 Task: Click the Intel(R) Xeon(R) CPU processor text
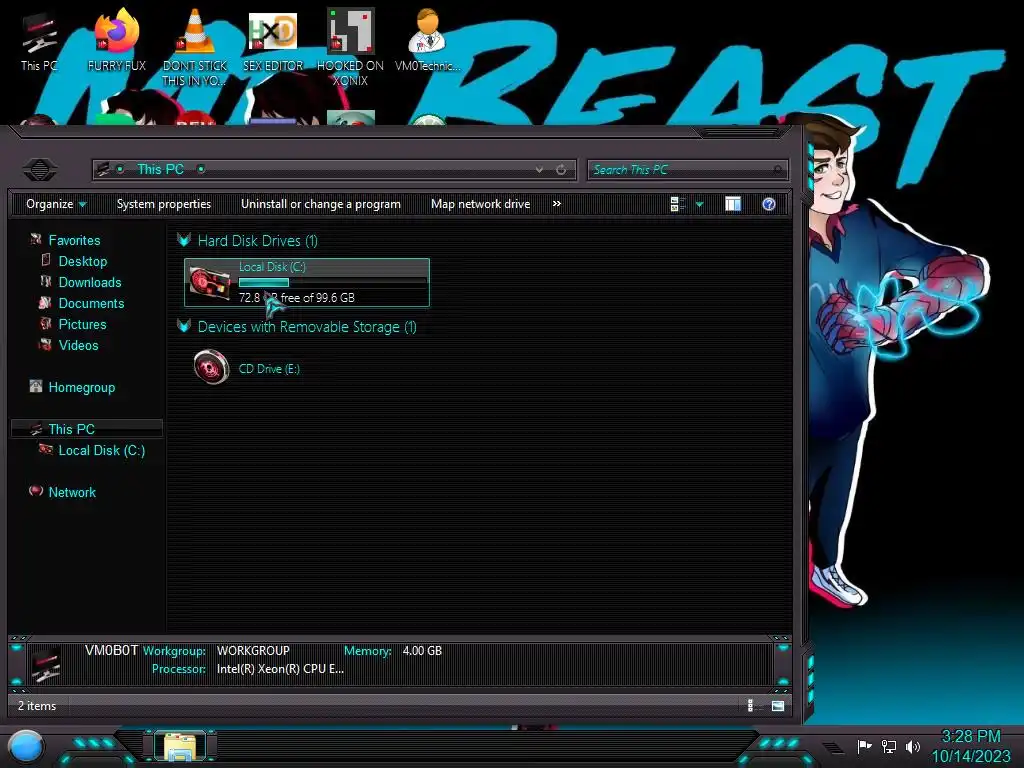(280, 669)
